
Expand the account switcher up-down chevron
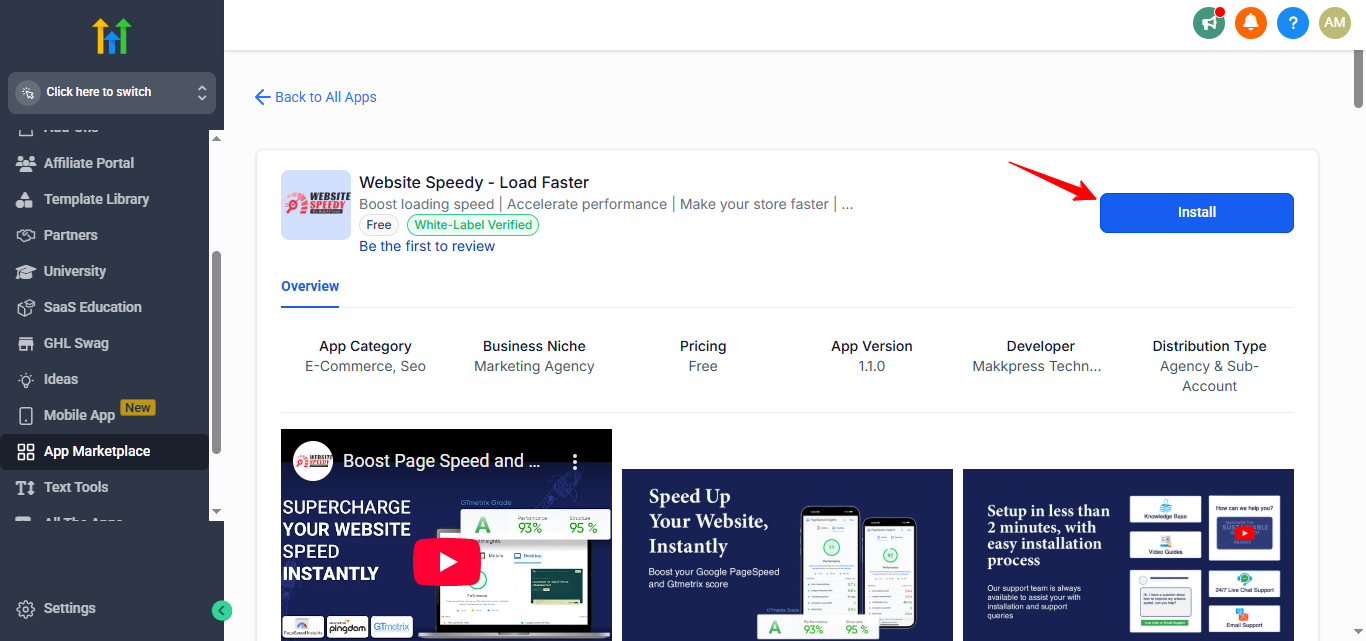tap(202, 92)
